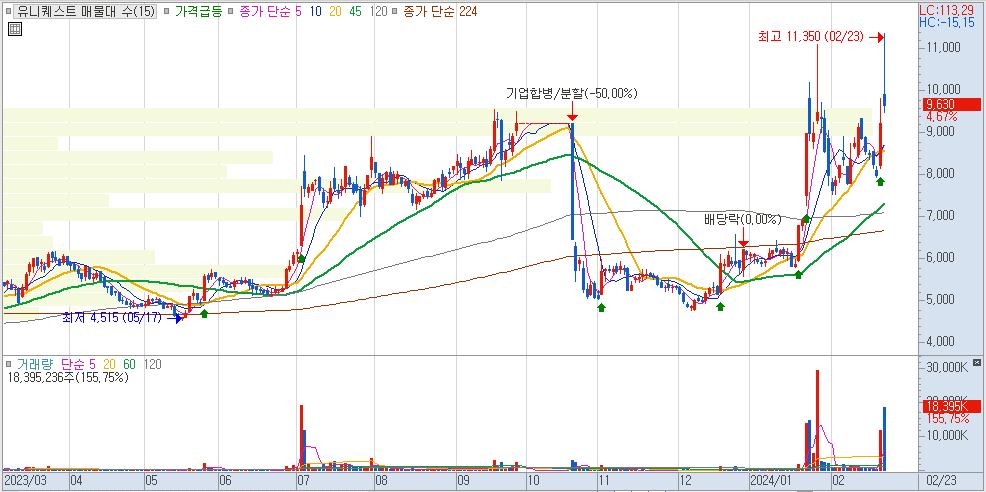This screenshot has width=986, height=492.
Task: Click the 7,000 price axis label
Action: (943, 216)
